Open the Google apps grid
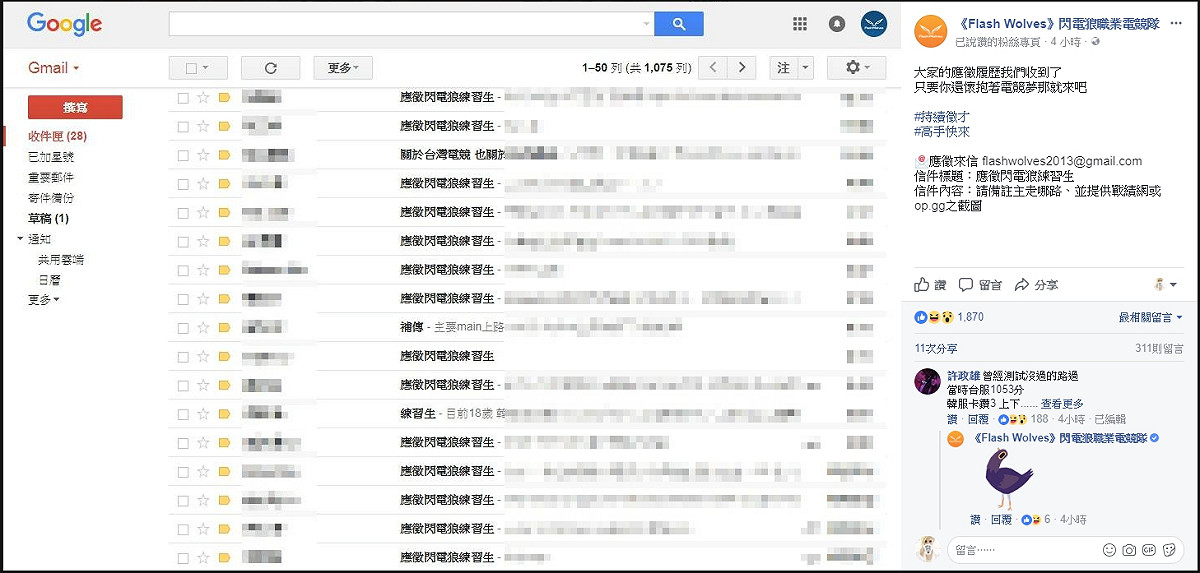This screenshot has width=1200, height=573. 800,24
